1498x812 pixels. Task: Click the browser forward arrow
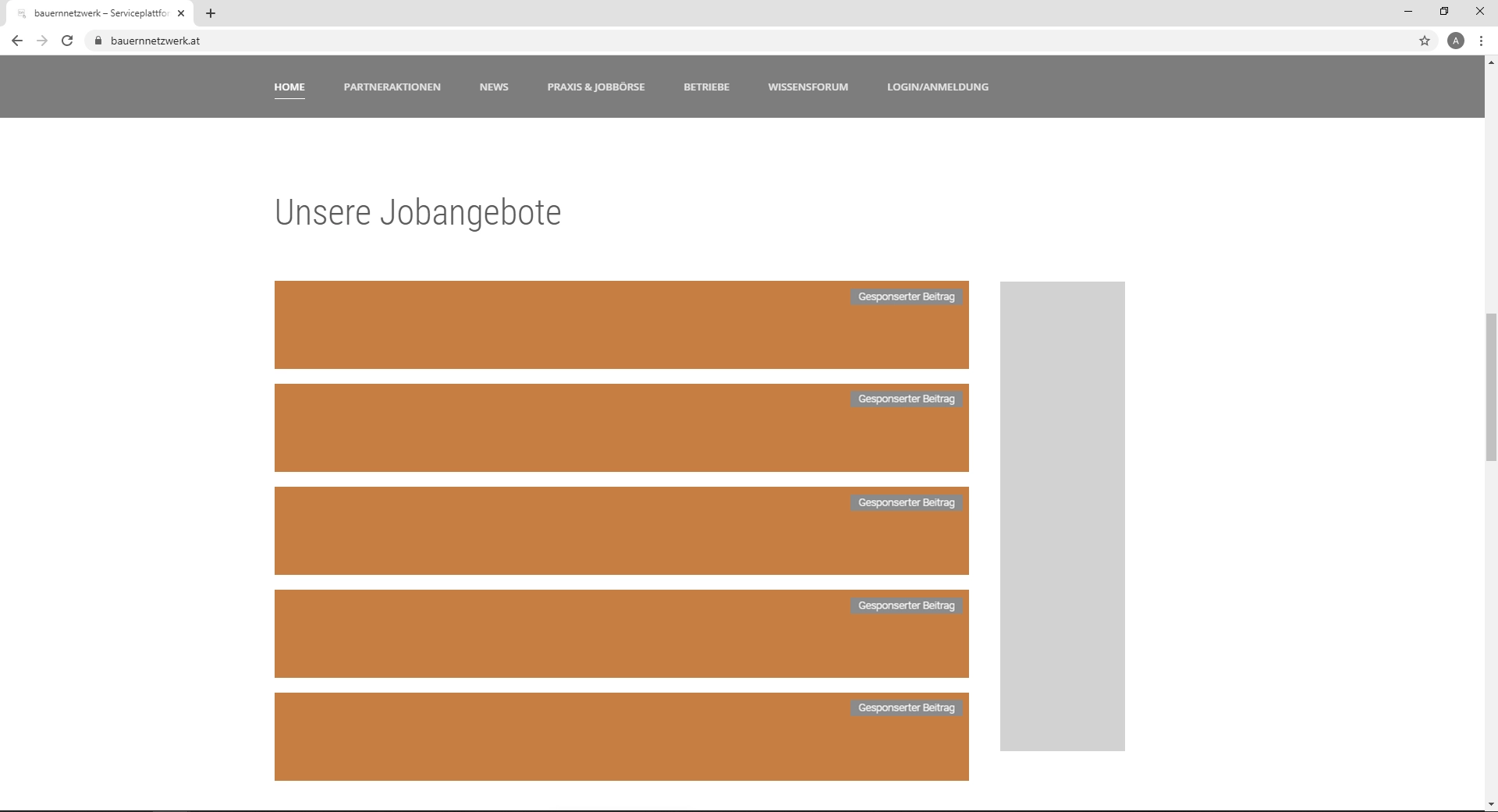coord(42,41)
